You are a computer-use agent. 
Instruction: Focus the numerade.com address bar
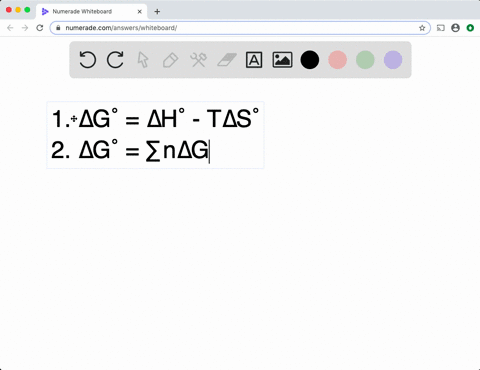[240, 28]
